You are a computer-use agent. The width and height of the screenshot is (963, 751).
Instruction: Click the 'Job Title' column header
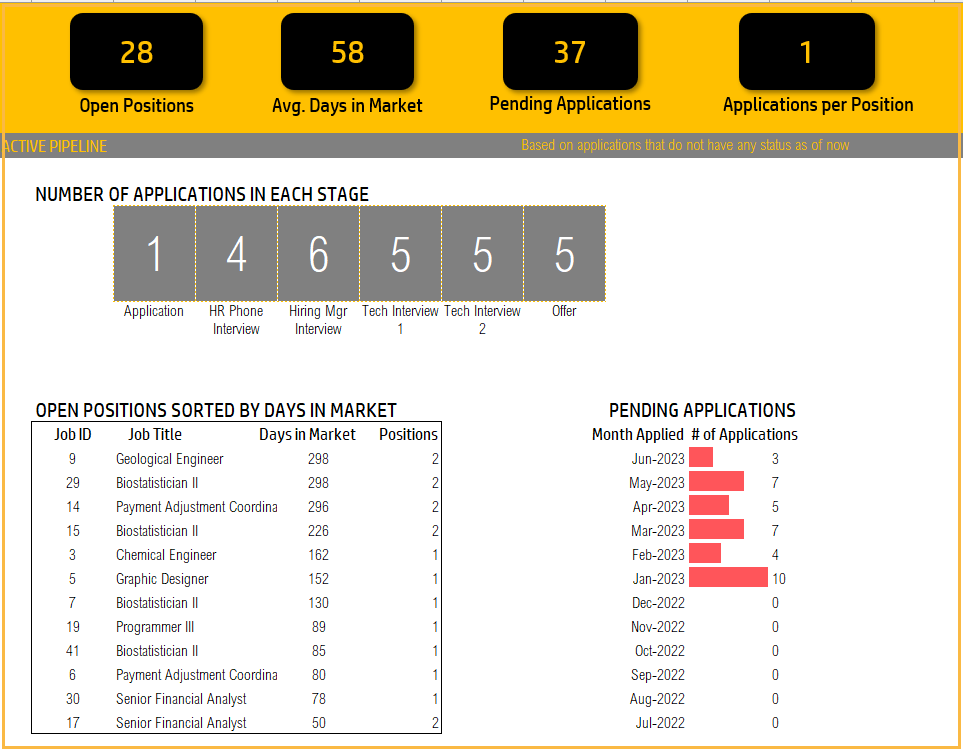155,435
